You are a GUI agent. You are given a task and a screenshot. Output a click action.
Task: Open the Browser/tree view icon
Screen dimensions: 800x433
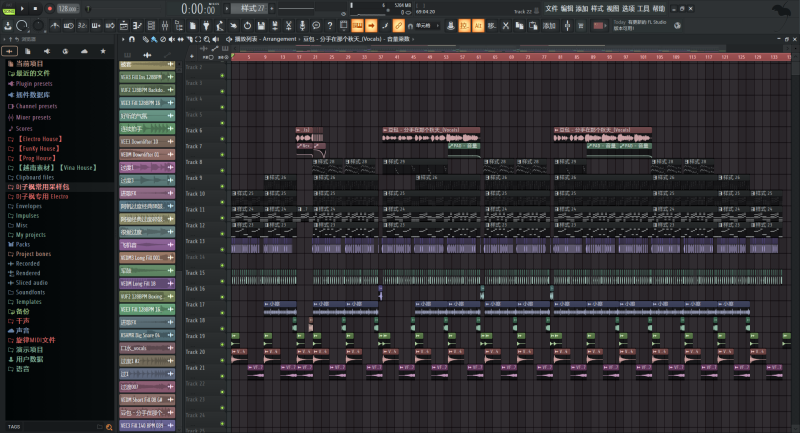pyautogui.click(x=179, y=25)
